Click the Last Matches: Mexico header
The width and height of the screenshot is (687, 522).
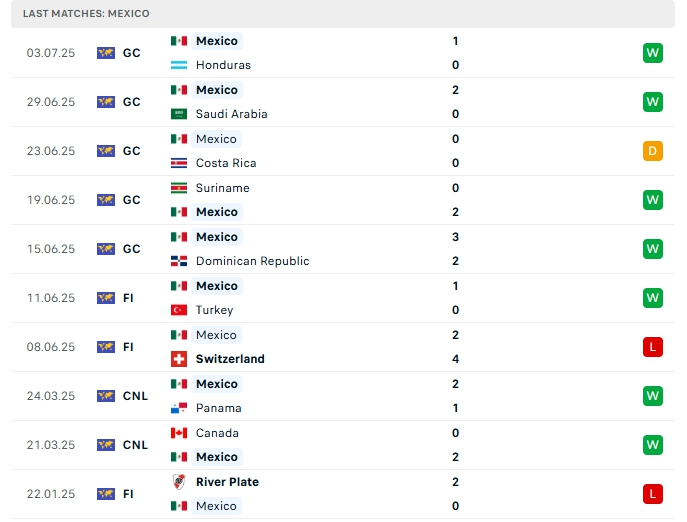point(86,14)
